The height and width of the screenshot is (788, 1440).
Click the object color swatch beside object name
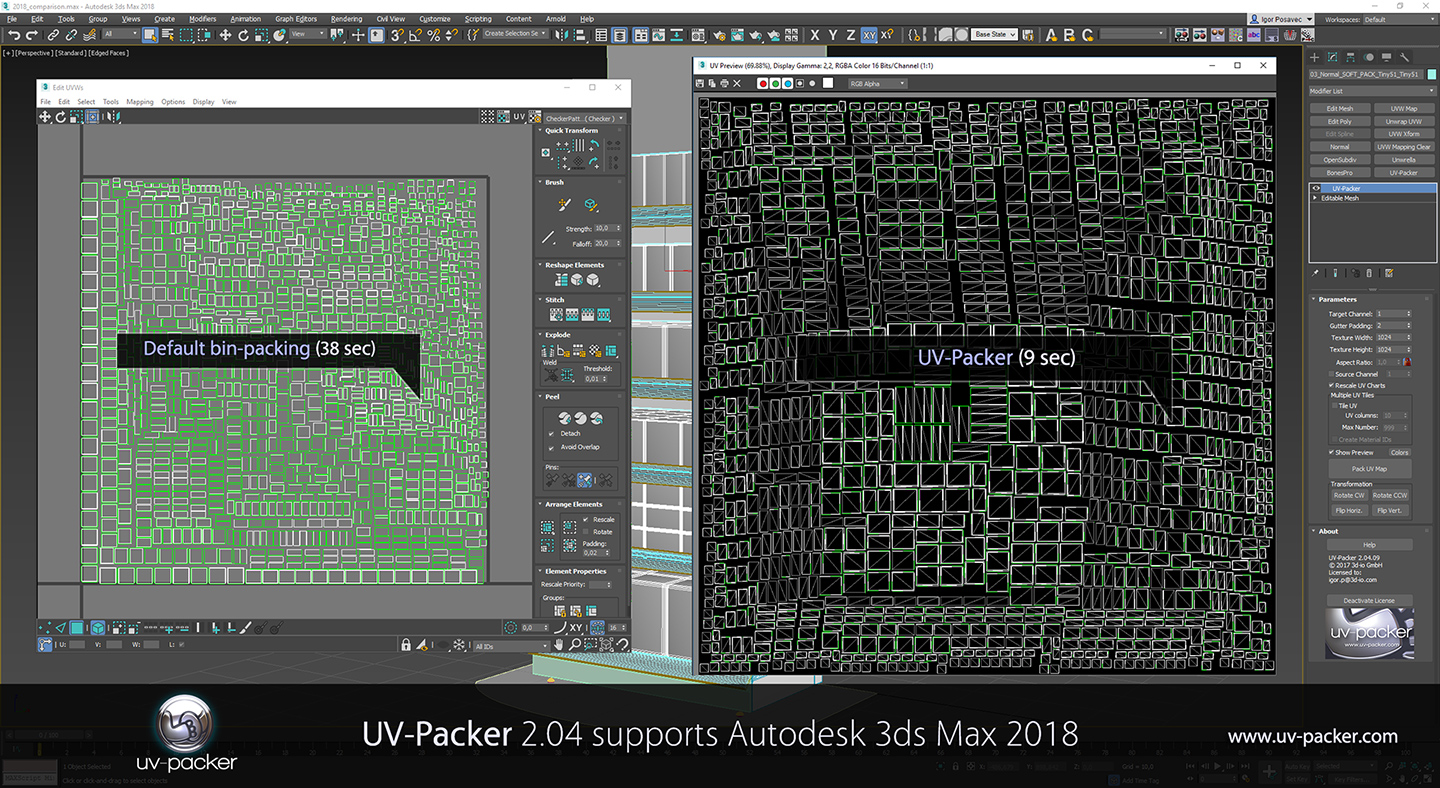1430,74
